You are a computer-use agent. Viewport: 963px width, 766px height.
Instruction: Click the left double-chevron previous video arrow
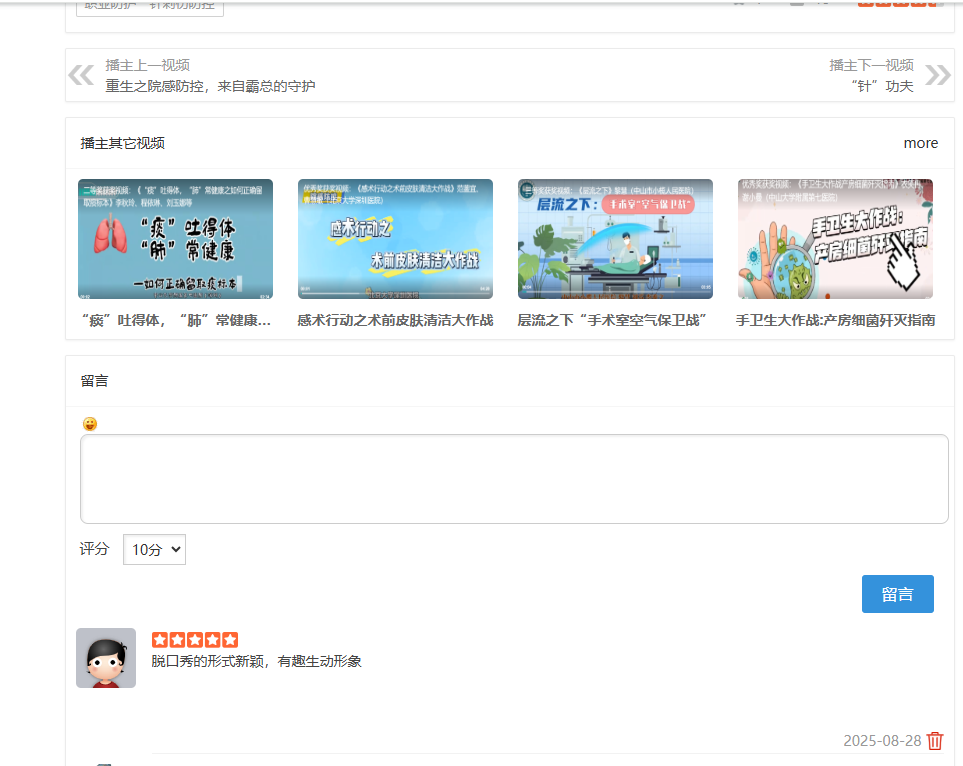pos(81,75)
